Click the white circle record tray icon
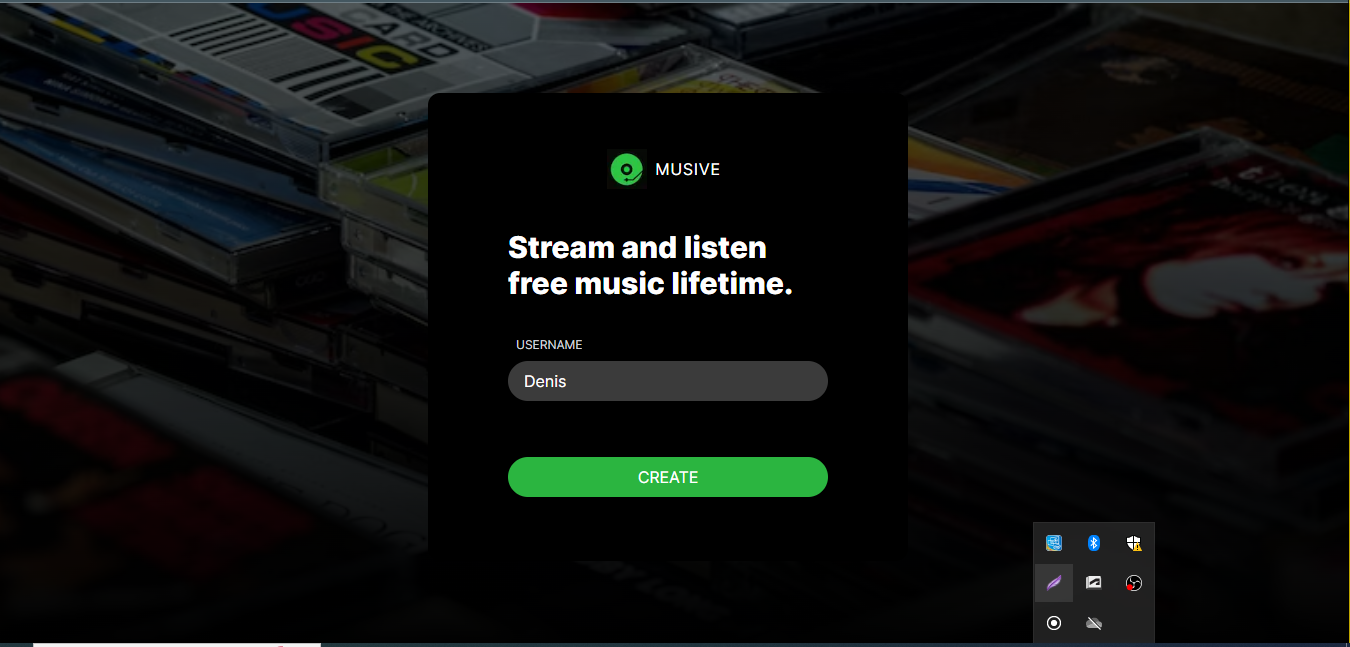The width and height of the screenshot is (1350, 647). tap(1054, 623)
